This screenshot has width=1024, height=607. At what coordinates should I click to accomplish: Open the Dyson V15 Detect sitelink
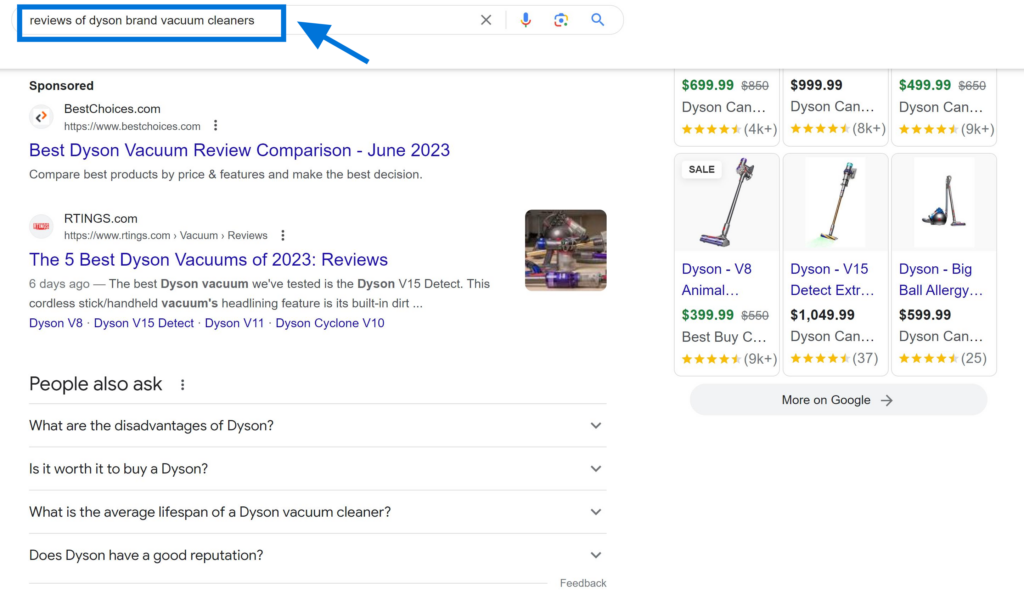click(143, 322)
